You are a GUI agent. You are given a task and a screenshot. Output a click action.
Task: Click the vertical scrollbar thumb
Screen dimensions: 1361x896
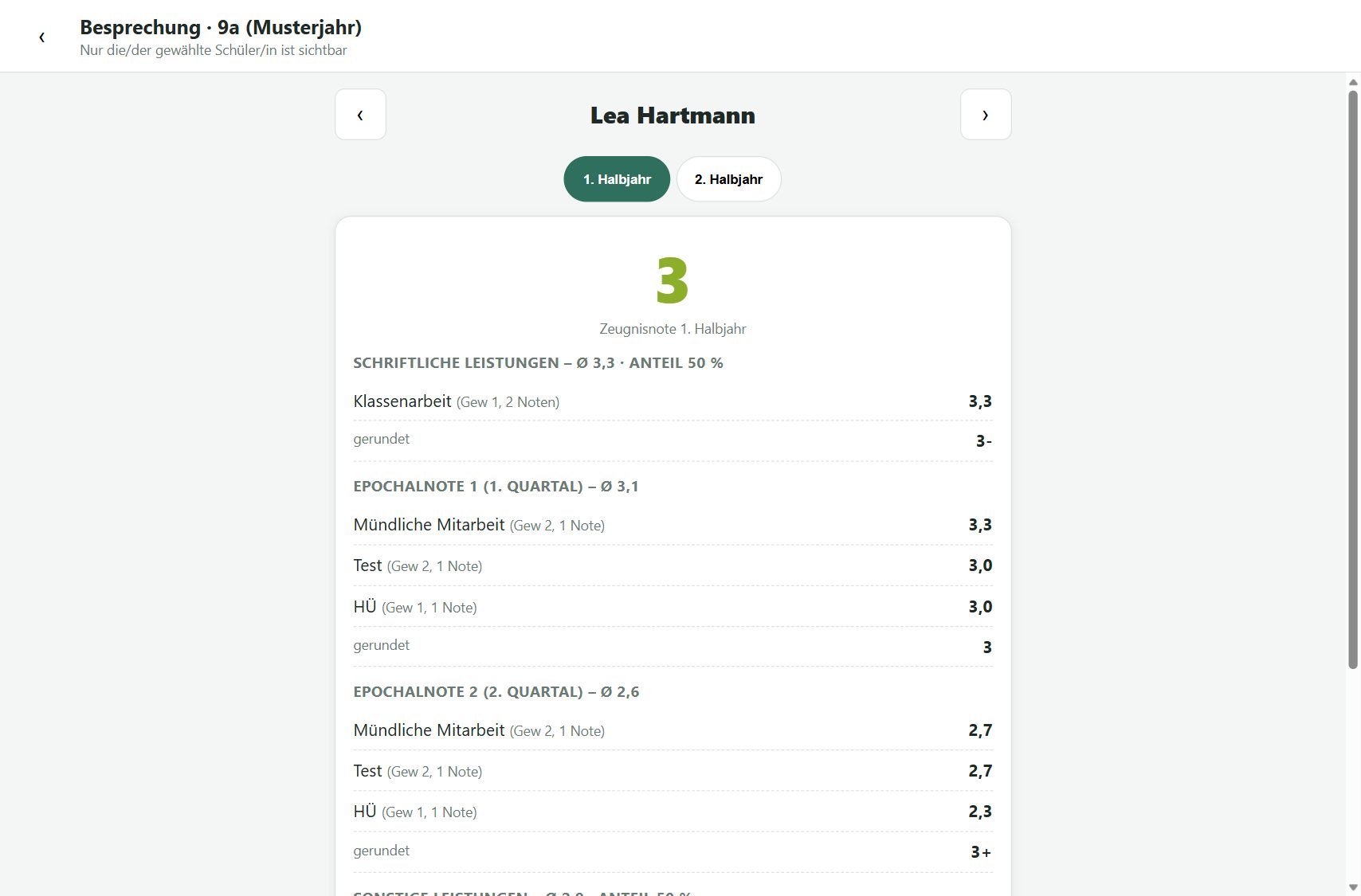click(1352, 379)
